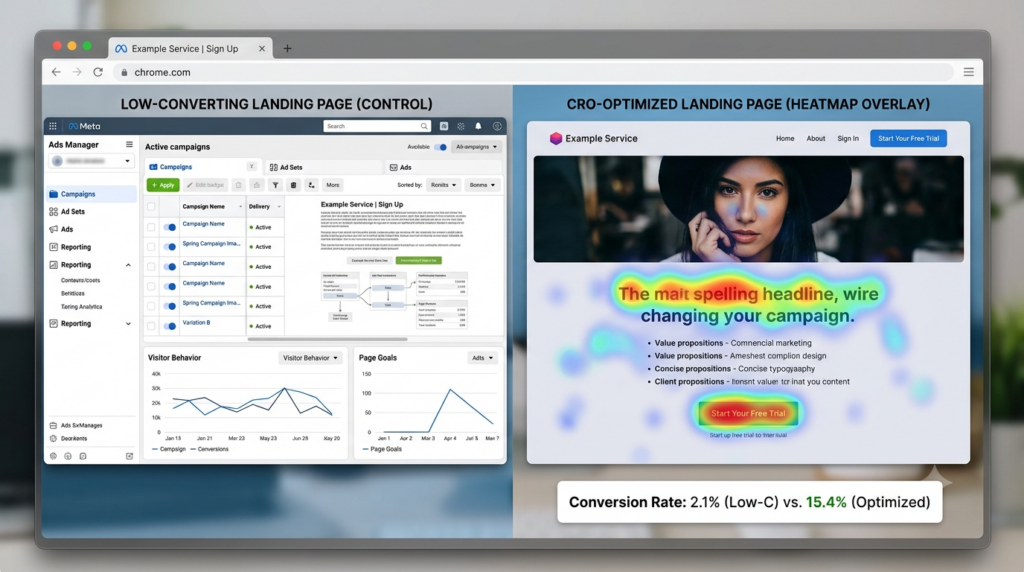The width and height of the screenshot is (1024, 572).
Task: Collapse the expanded Reporting section chevron
Action: point(129,265)
